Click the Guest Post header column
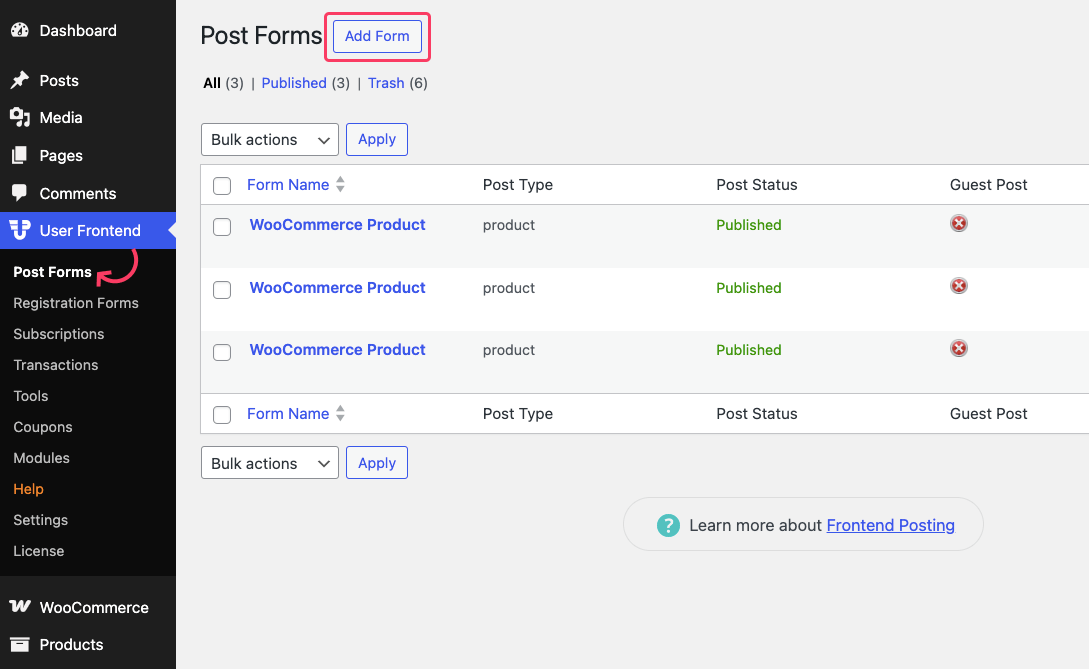The width and height of the screenshot is (1089, 669). [988, 185]
